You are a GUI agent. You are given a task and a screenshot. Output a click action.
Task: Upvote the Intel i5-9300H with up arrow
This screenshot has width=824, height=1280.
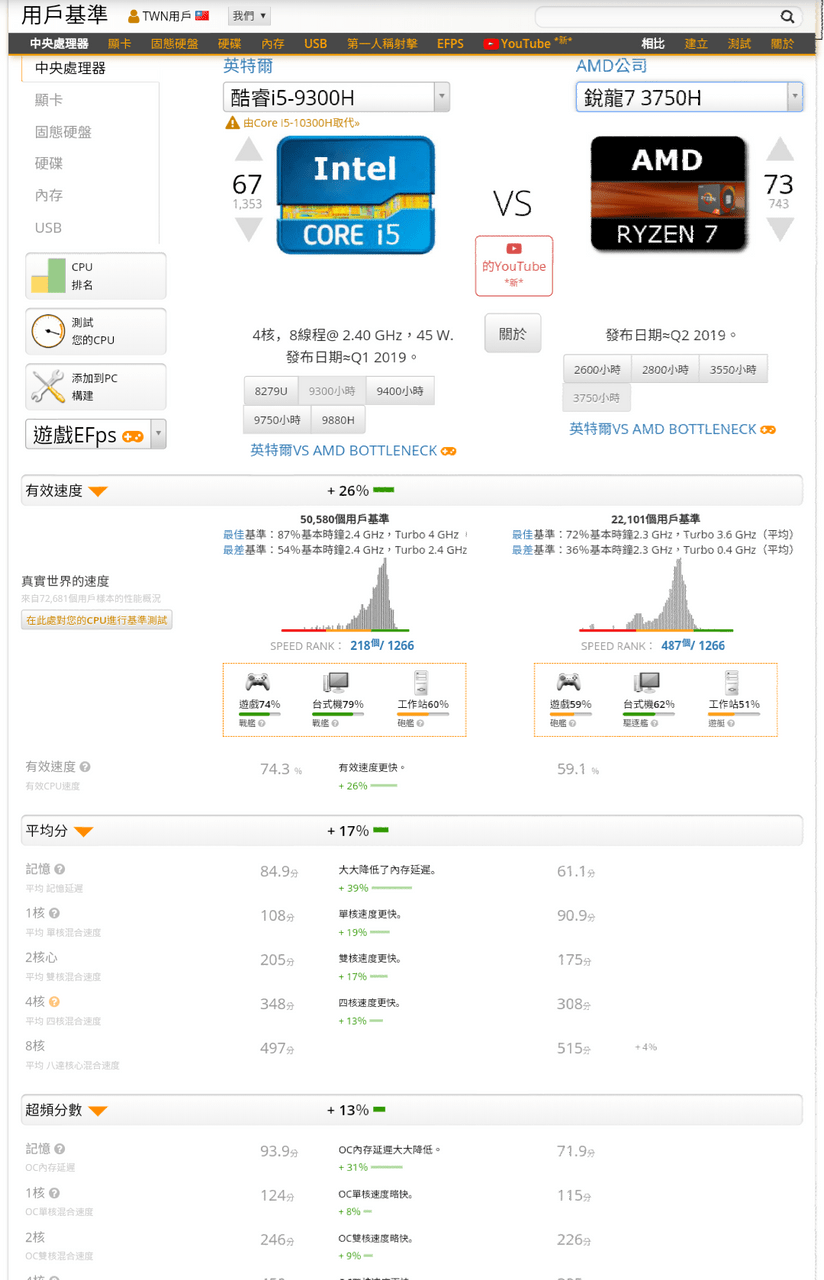click(248, 150)
